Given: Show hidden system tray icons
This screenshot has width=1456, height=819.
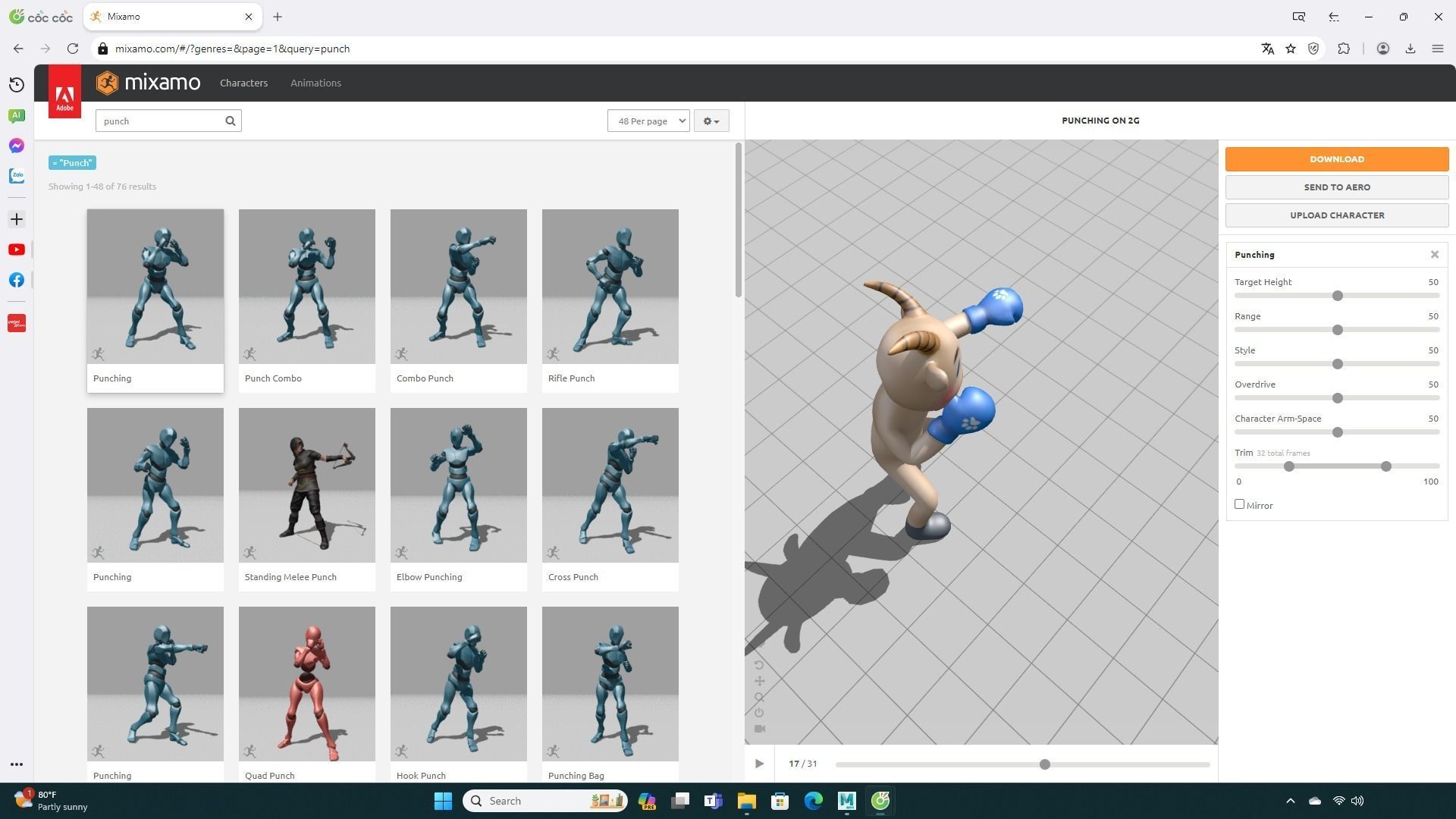Looking at the screenshot, I should [x=1291, y=801].
